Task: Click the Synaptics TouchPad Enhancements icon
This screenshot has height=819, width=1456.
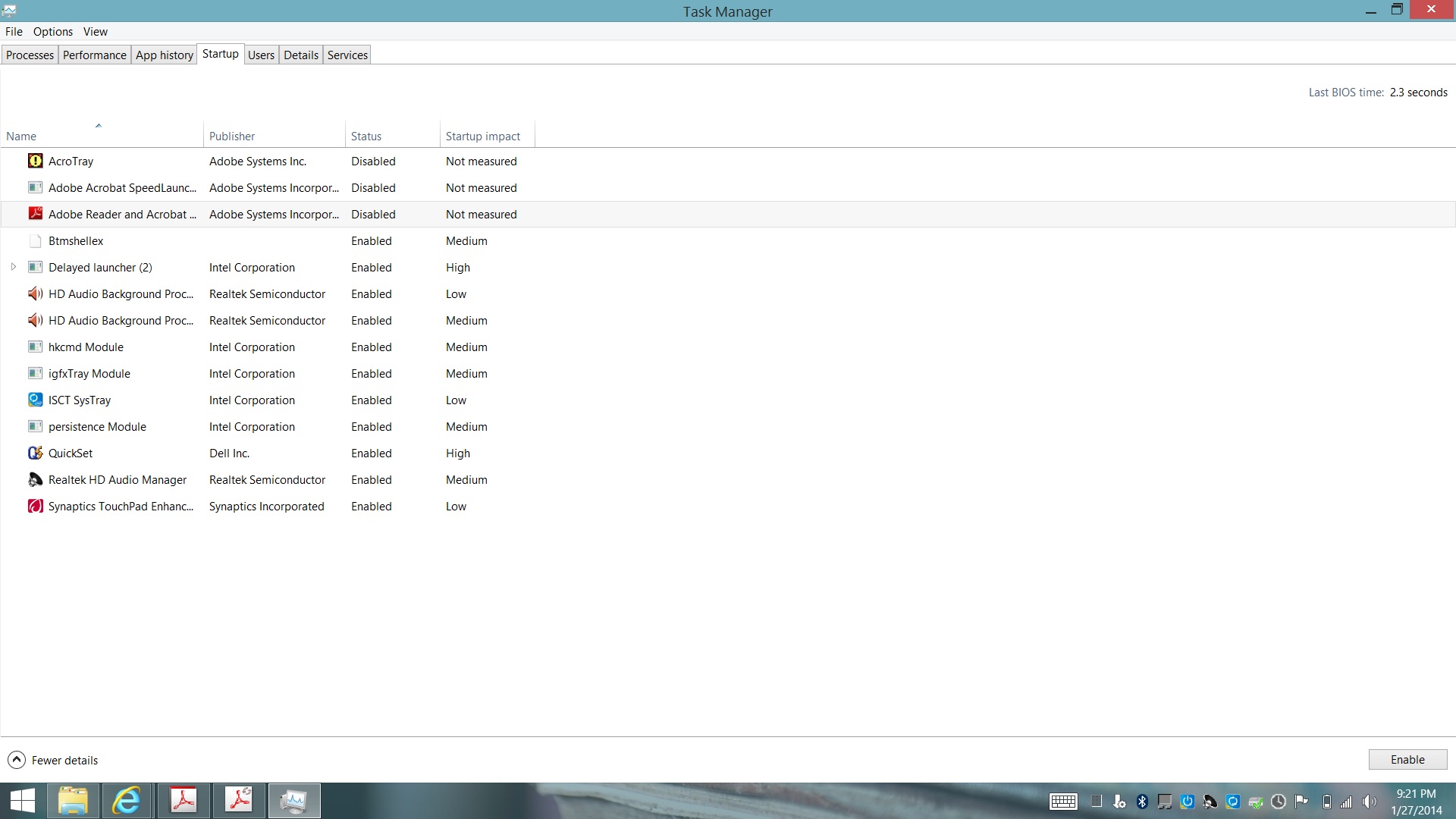Action: (x=35, y=506)
